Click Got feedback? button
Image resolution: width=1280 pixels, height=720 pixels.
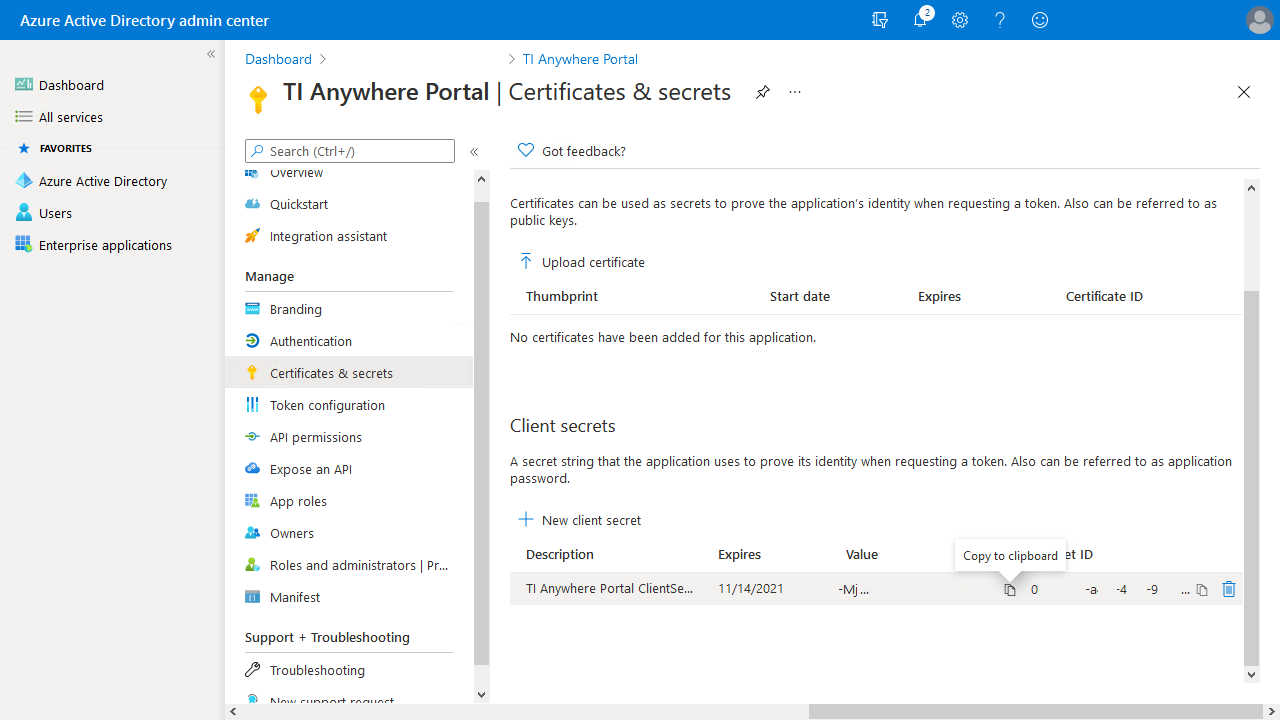click(x=571, y=151)
